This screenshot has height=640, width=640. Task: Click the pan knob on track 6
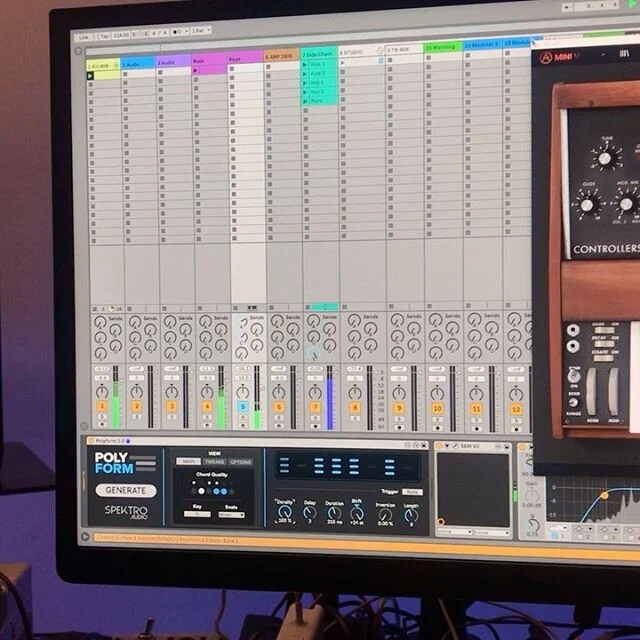279,393
